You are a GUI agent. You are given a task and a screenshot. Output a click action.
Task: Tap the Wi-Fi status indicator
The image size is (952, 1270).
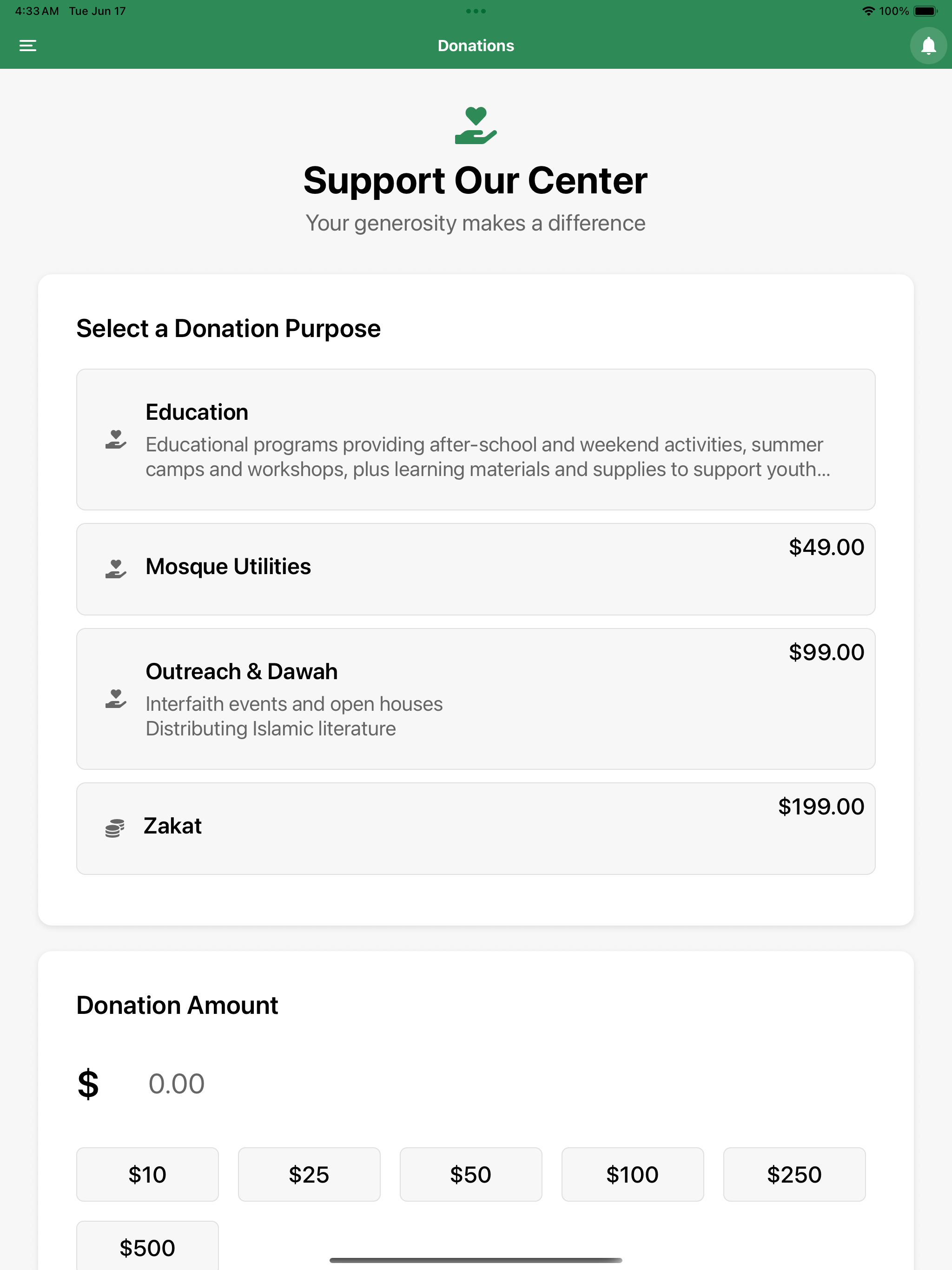pyautogui.click(x=868, y=11)
